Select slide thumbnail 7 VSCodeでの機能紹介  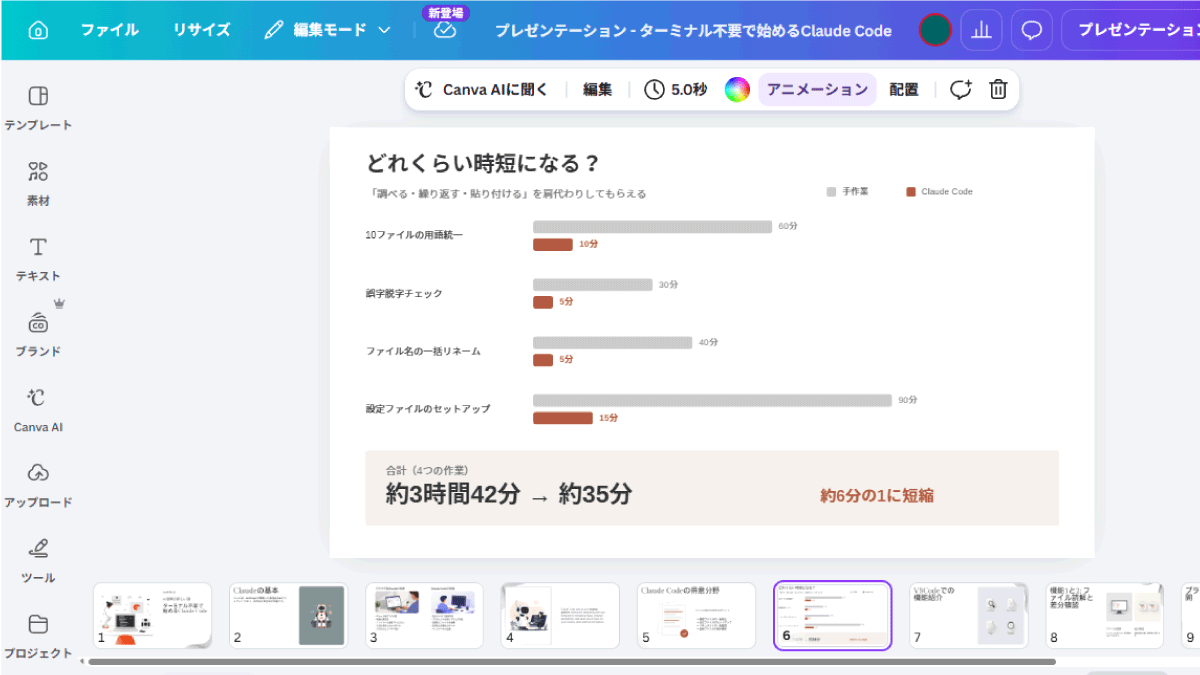pyautogui.click(x=968, y=616)
